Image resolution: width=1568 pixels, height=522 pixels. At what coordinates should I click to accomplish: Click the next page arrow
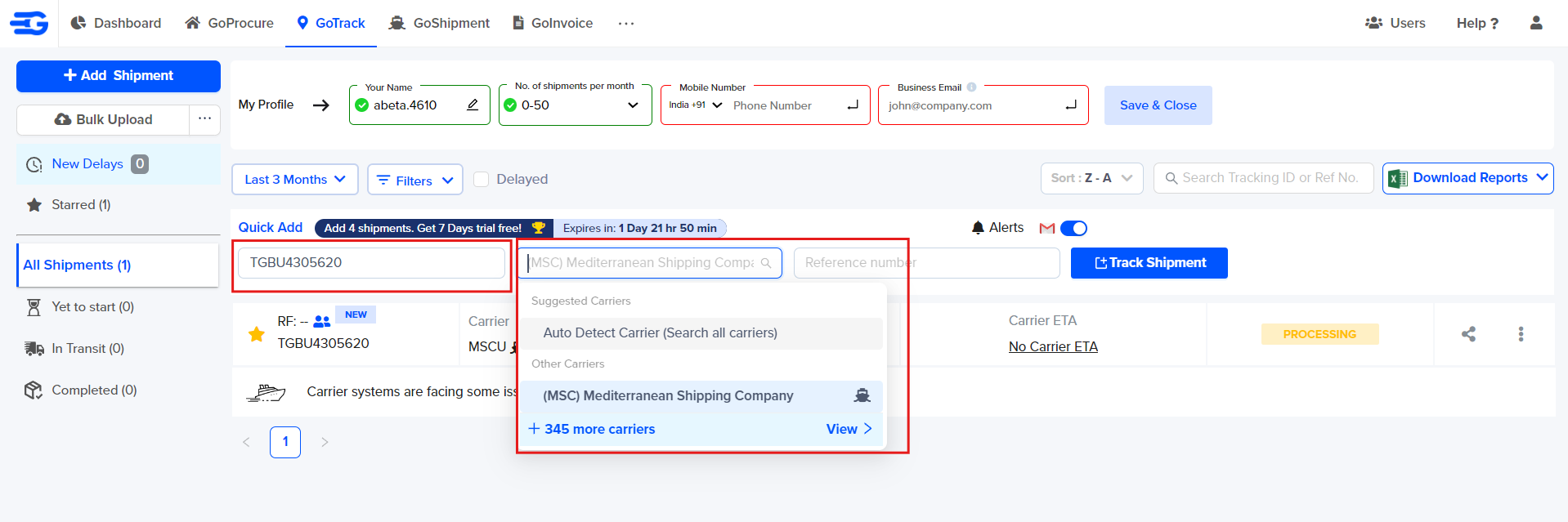[x=325, y=442]
